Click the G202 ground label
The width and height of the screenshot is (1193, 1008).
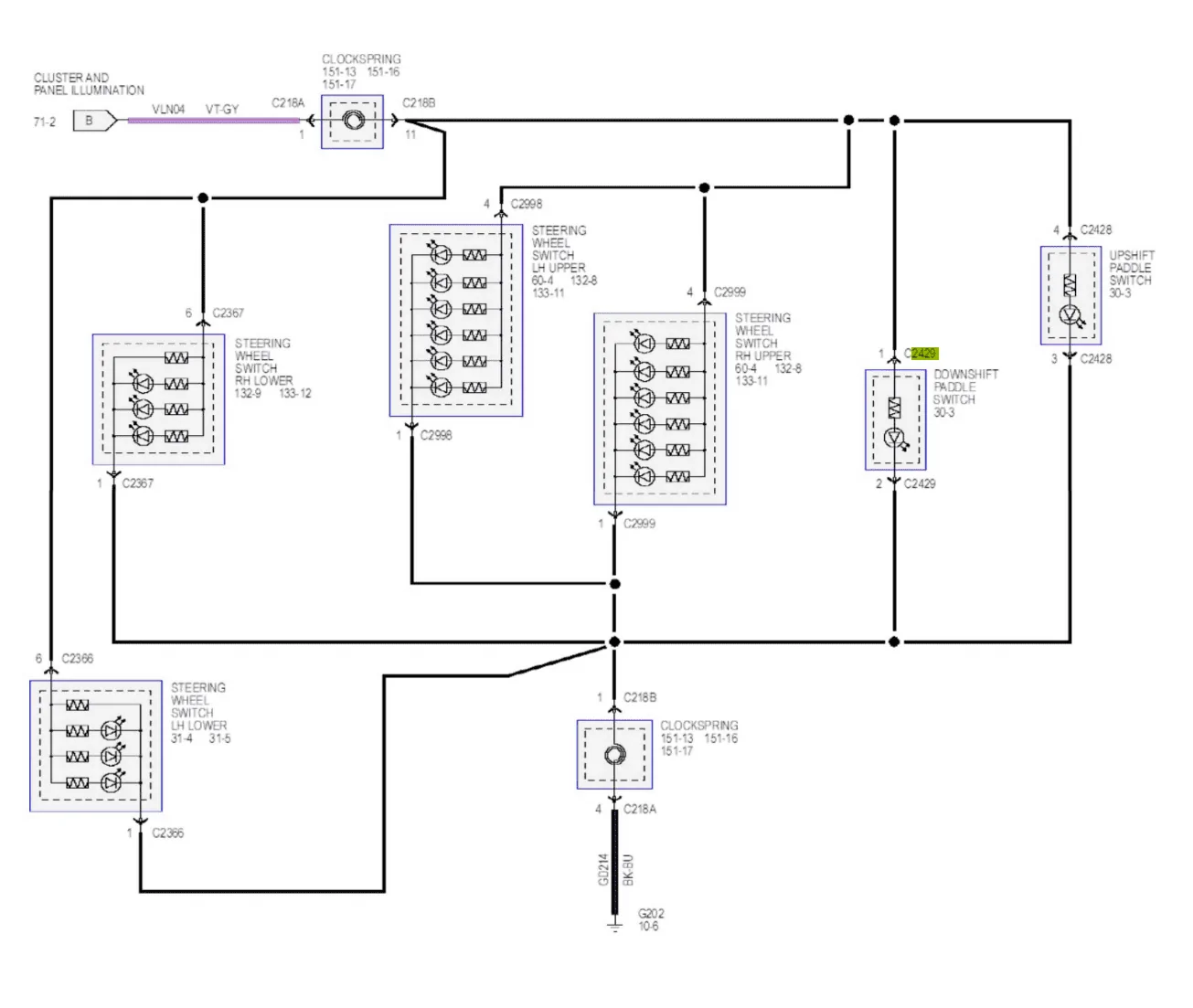[651, 913]
